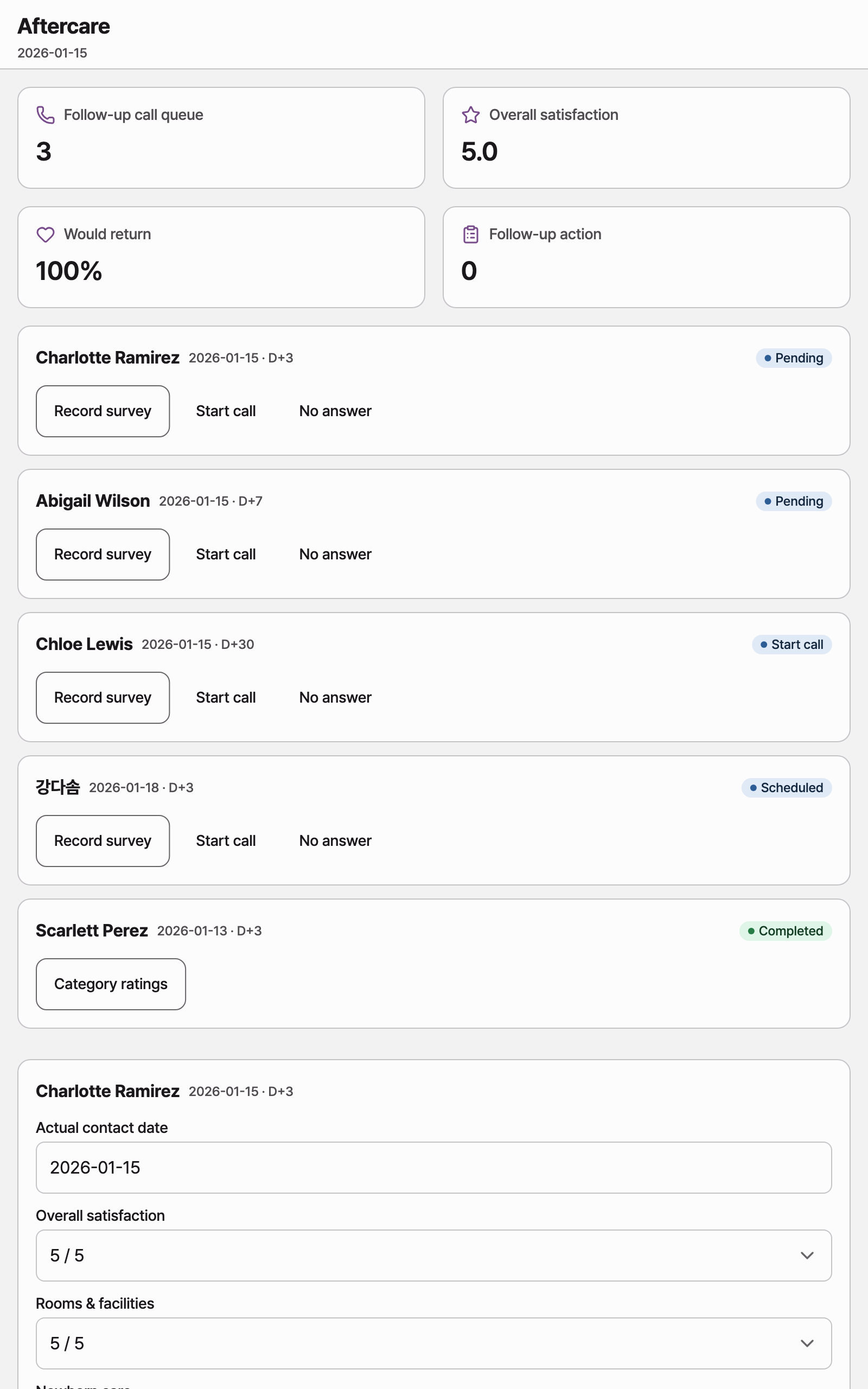Click the chevron arrow in Overall satisfaction select

pos(807,1256)
